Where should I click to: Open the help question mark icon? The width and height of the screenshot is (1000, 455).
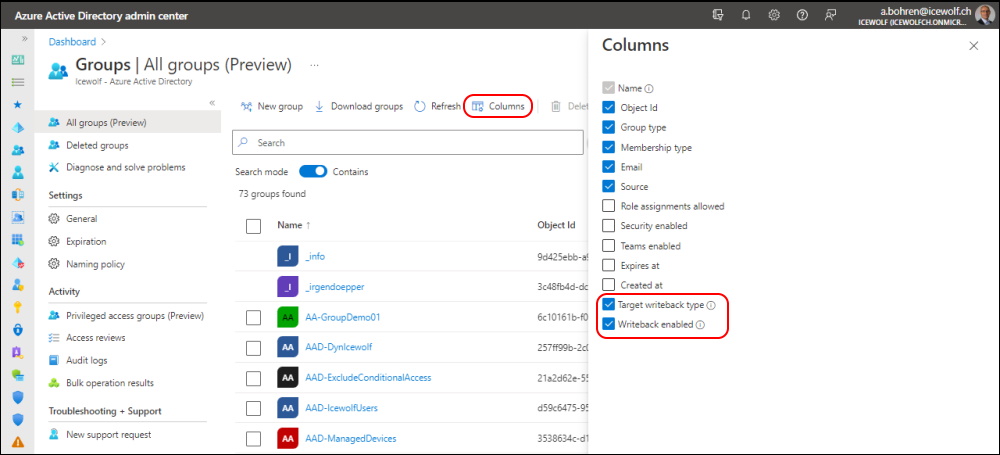point(802,15)
